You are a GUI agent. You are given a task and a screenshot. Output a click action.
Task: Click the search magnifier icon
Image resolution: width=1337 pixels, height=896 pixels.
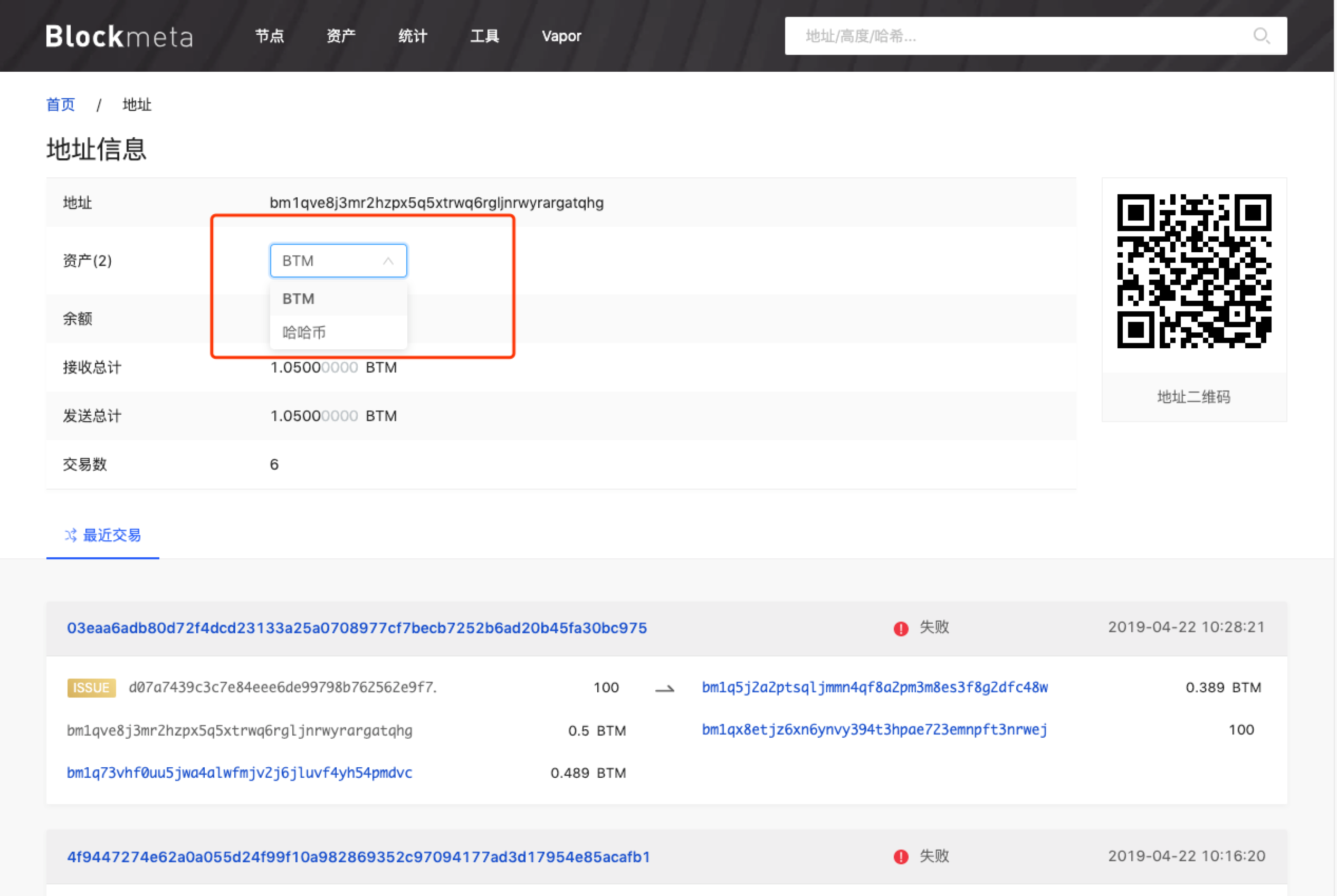coord(1260,36)
